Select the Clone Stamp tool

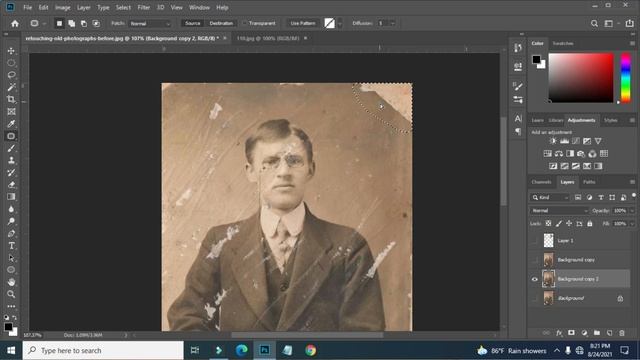[x=11, y=160]
